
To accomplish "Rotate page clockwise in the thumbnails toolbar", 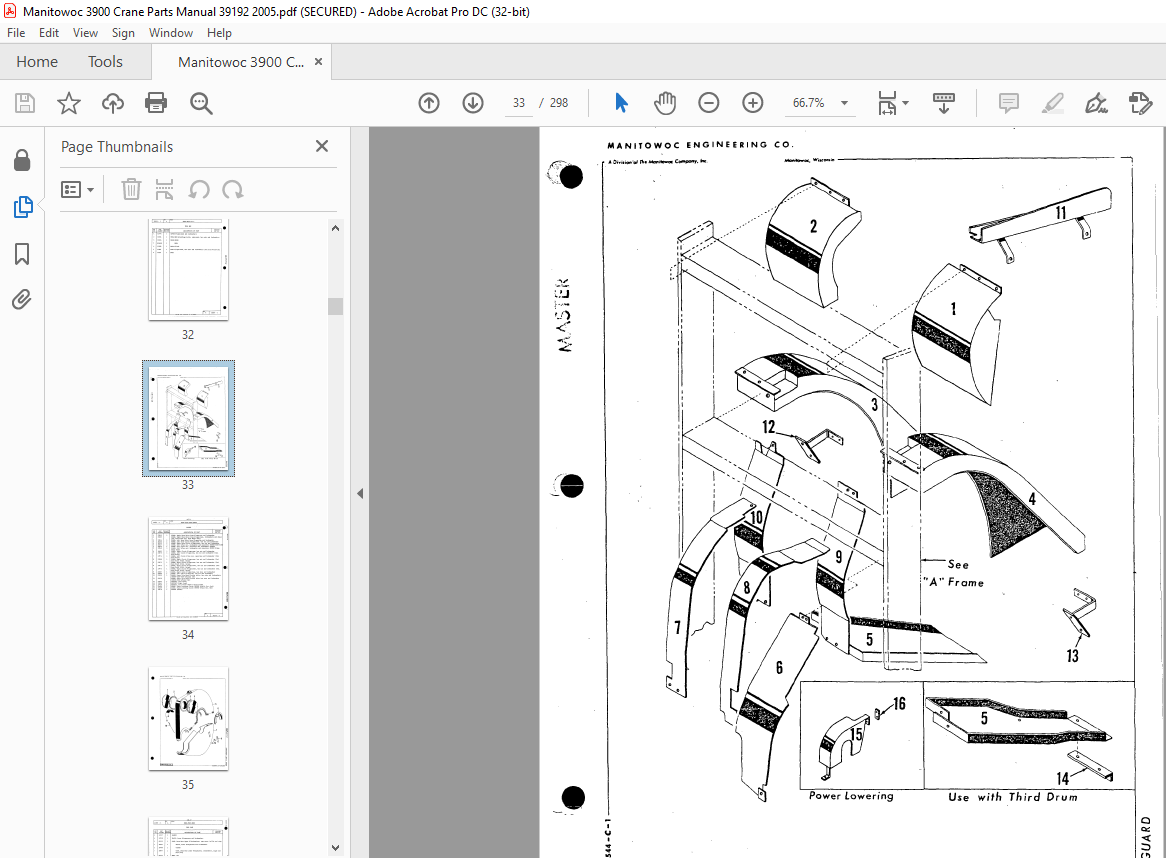I will 233,190.
